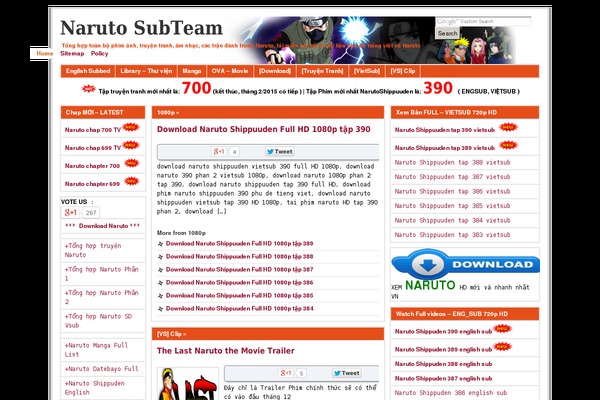This screenshot has height=400, width=600.
Task: Open Naruto Shippuden 389 english sub link
Action: [443, 349]
